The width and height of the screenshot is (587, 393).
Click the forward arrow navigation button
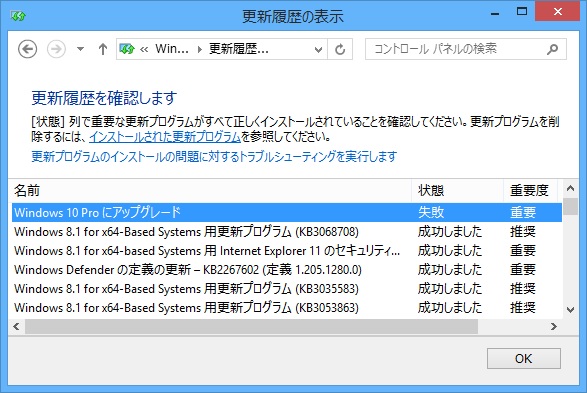pos(56,49)
